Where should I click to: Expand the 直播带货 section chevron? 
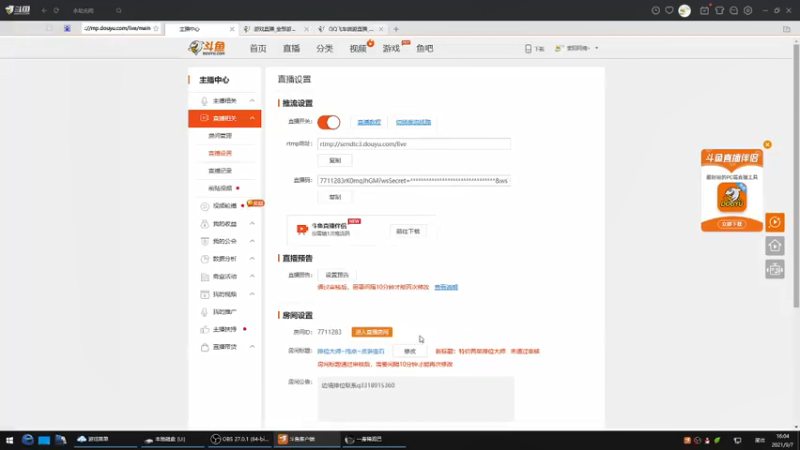(x=252, y=347)
